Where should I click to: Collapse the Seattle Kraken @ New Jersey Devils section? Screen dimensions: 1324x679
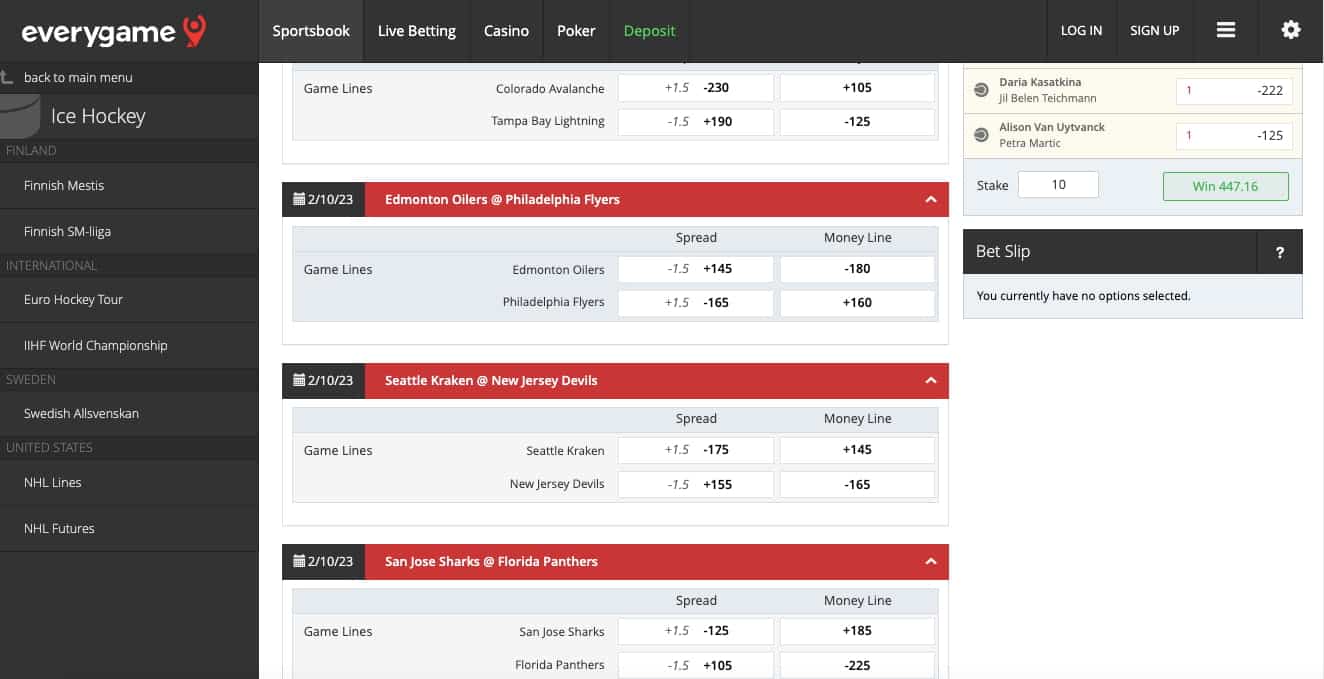pos(931,380)
